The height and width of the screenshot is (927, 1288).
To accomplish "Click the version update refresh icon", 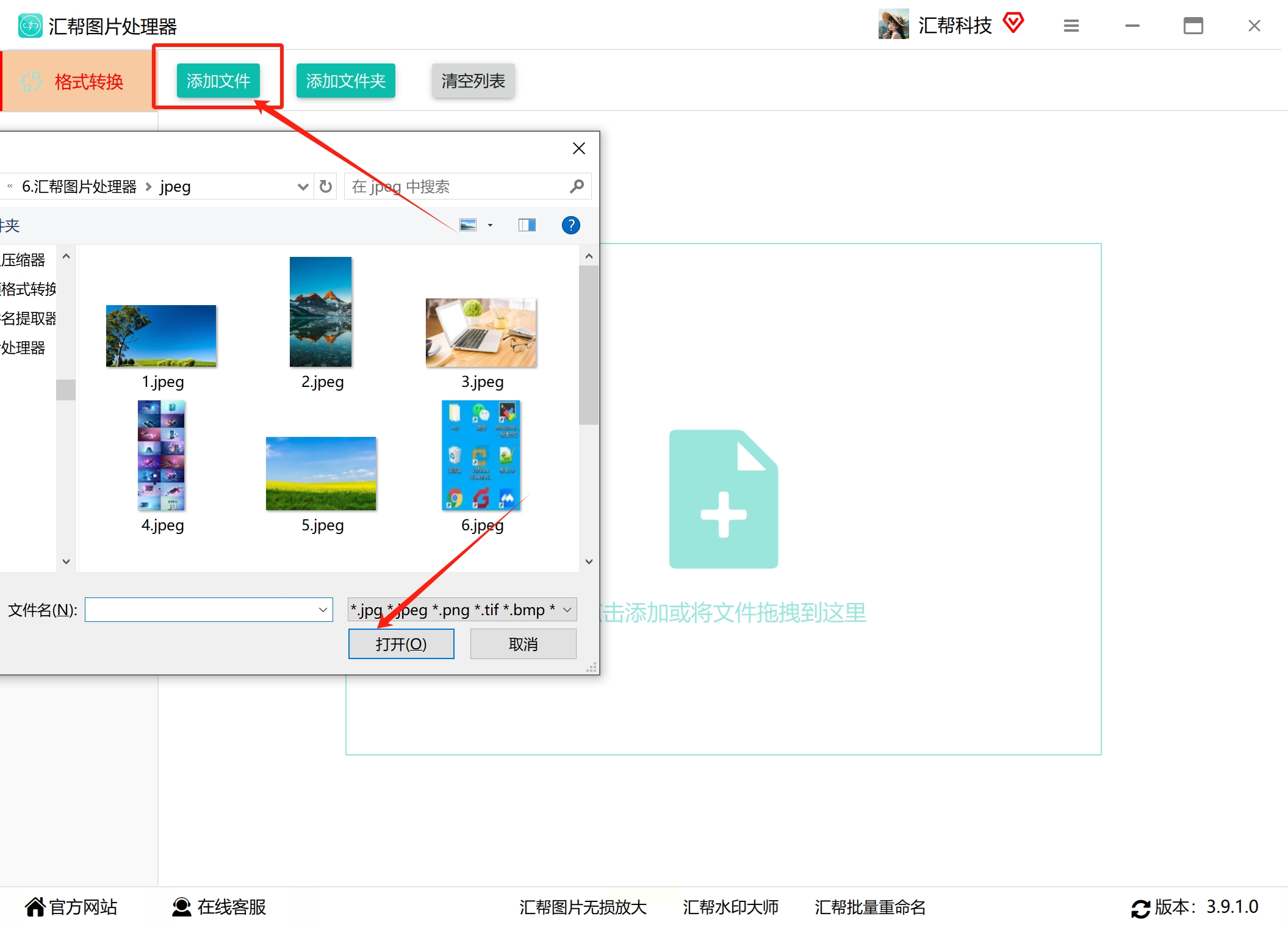I will 1140,908.
